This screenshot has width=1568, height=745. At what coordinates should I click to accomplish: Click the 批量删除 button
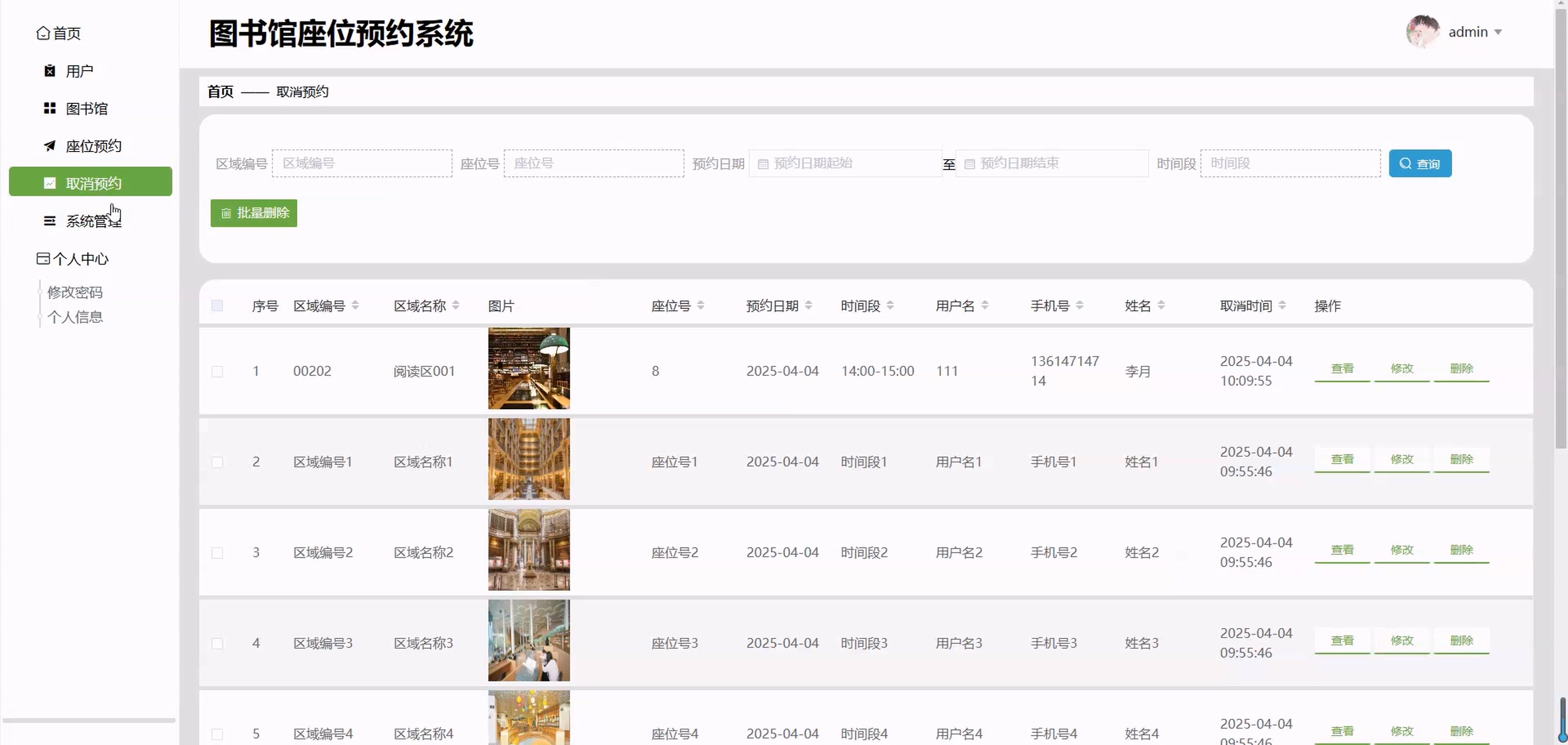254,213
